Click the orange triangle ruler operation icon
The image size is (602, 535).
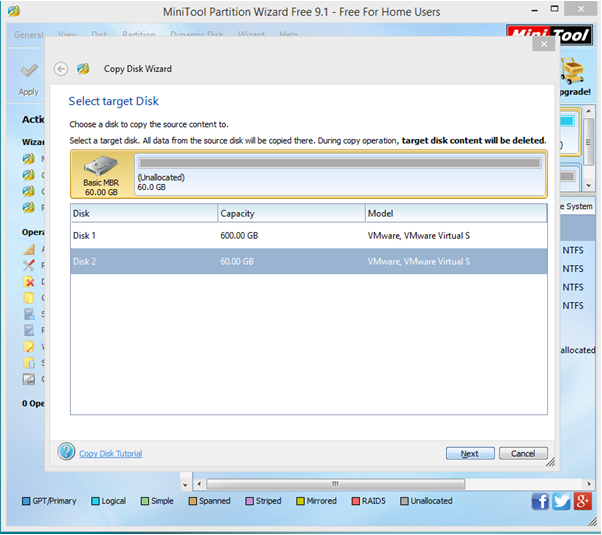[x=29, y=249]
